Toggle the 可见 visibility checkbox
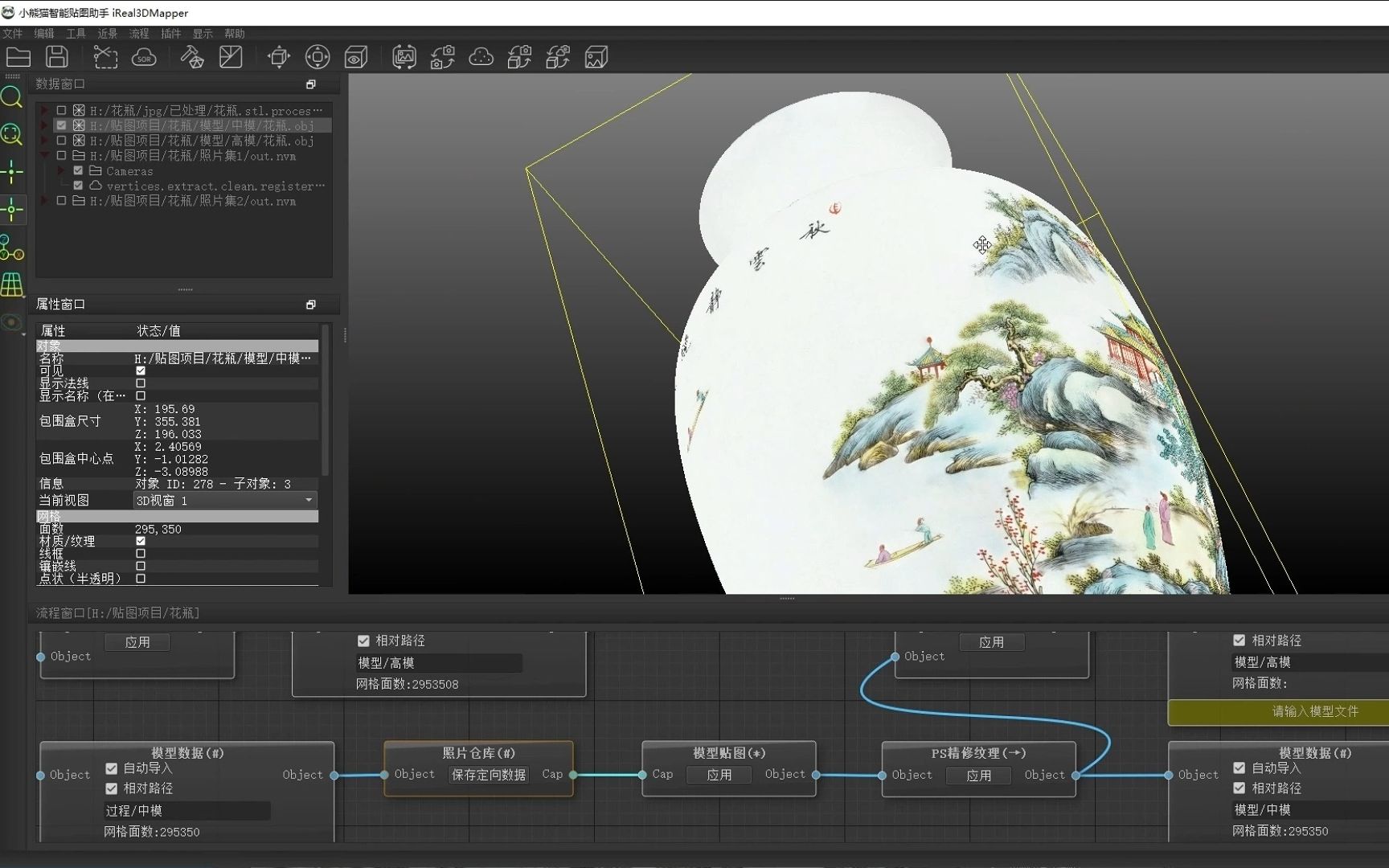 tap(141, 371)
